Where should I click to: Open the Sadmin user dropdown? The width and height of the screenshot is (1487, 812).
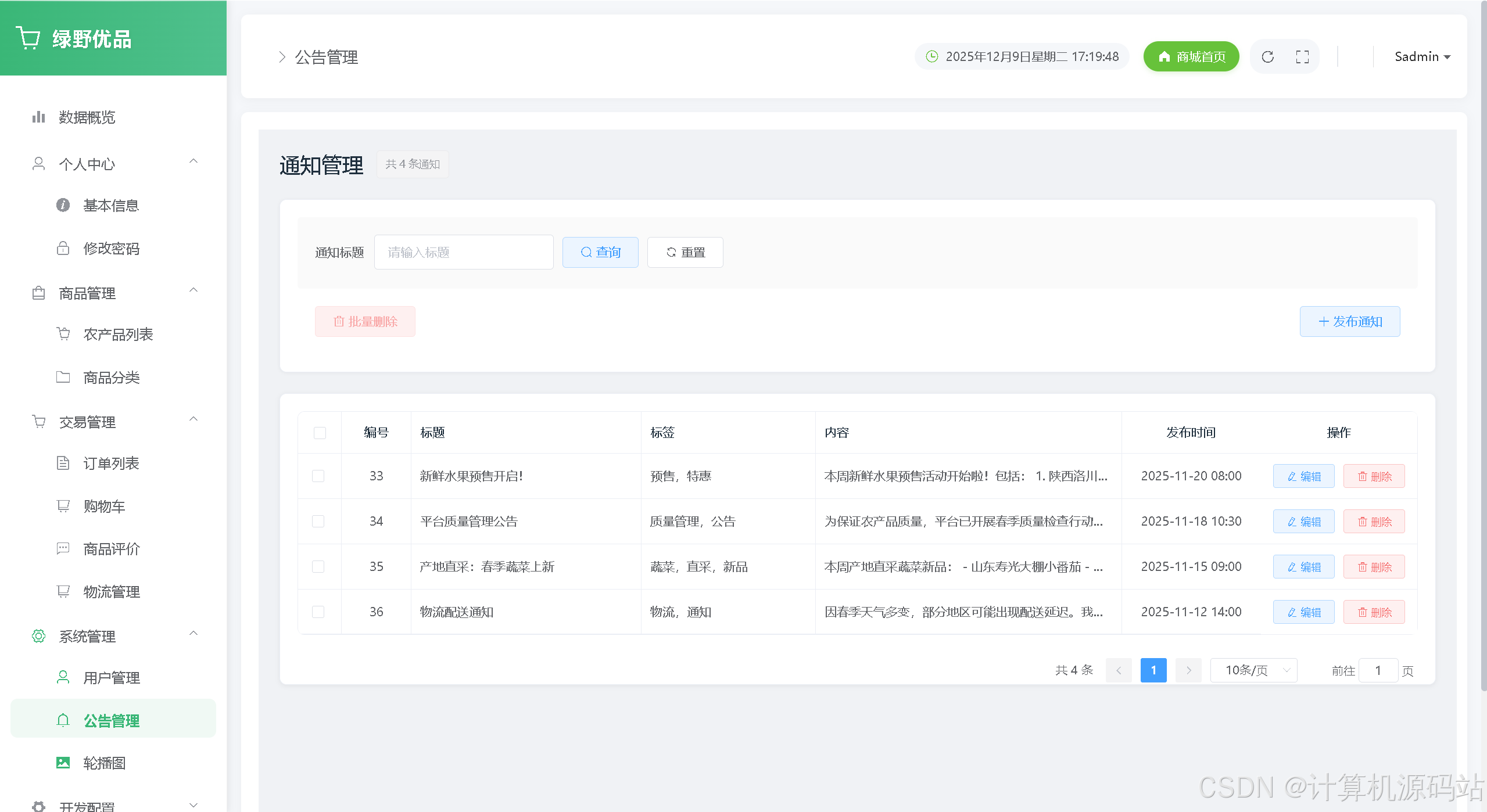[1422, 57]
